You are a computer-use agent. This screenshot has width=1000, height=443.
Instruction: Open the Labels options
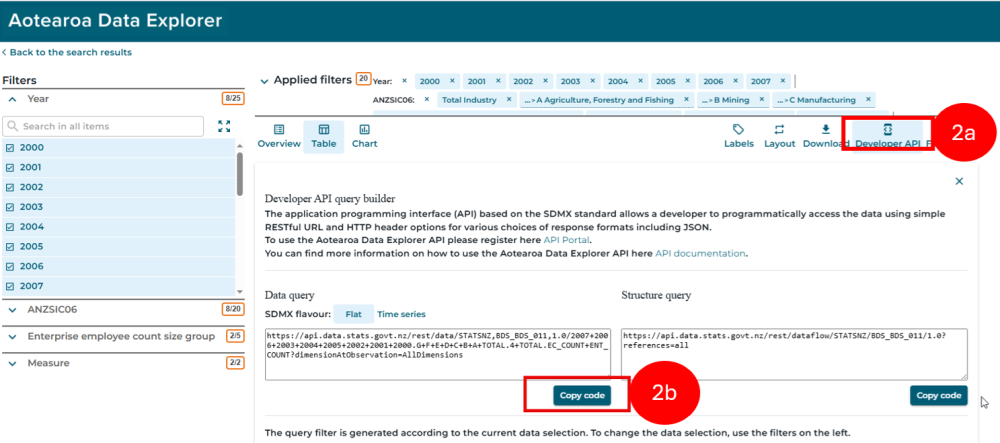click(x=739, y=136)
